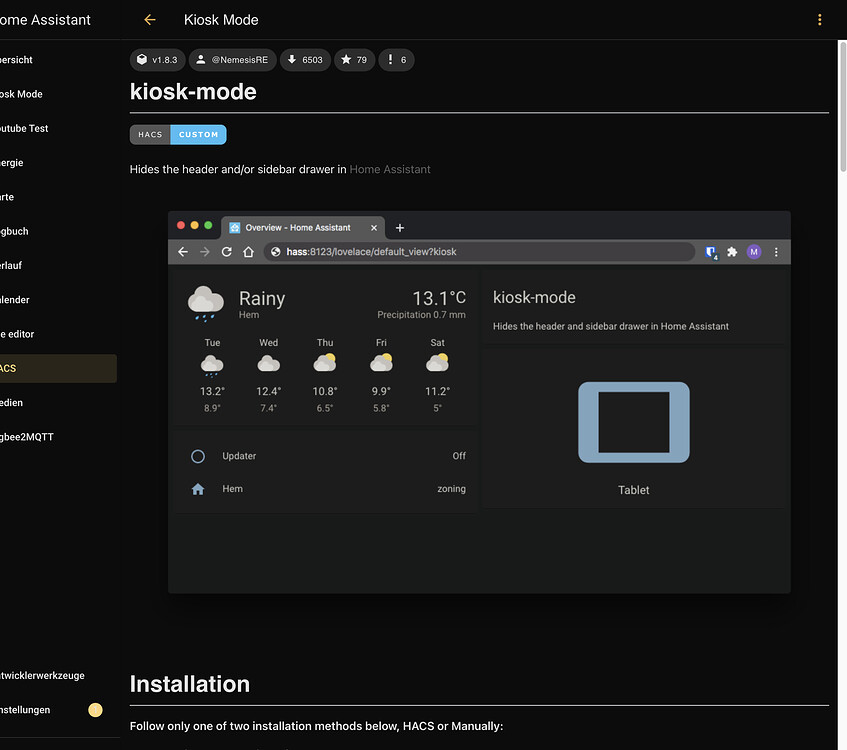Viewport: 847px width, 750px height.
Task: Click the 6503 downloads chip
Action: click(305, 60)
